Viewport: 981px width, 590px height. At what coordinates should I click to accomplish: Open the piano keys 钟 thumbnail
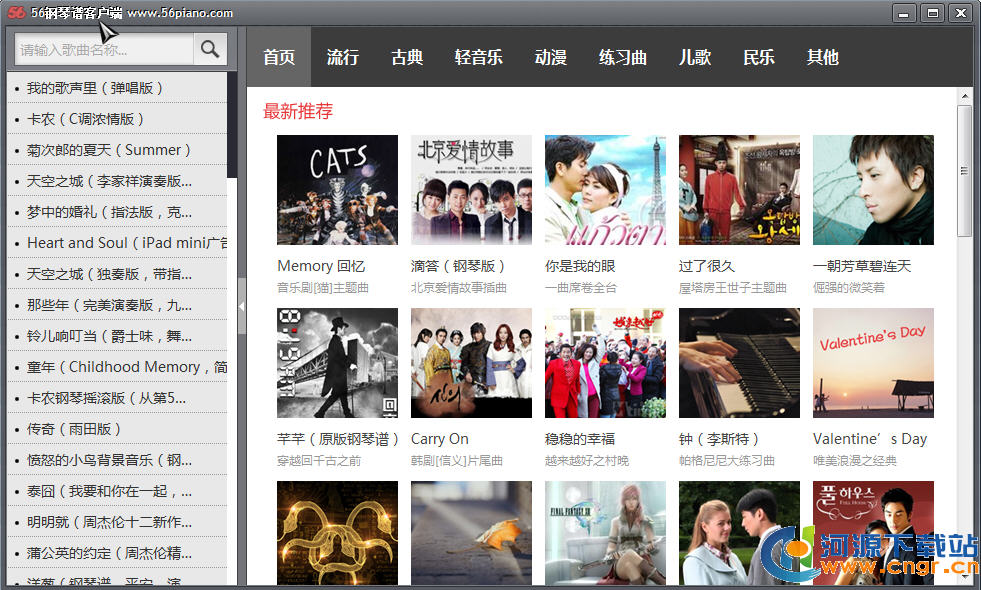739,363
